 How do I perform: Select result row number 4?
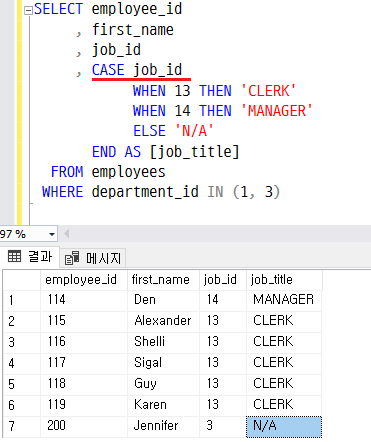pos(22,363)
